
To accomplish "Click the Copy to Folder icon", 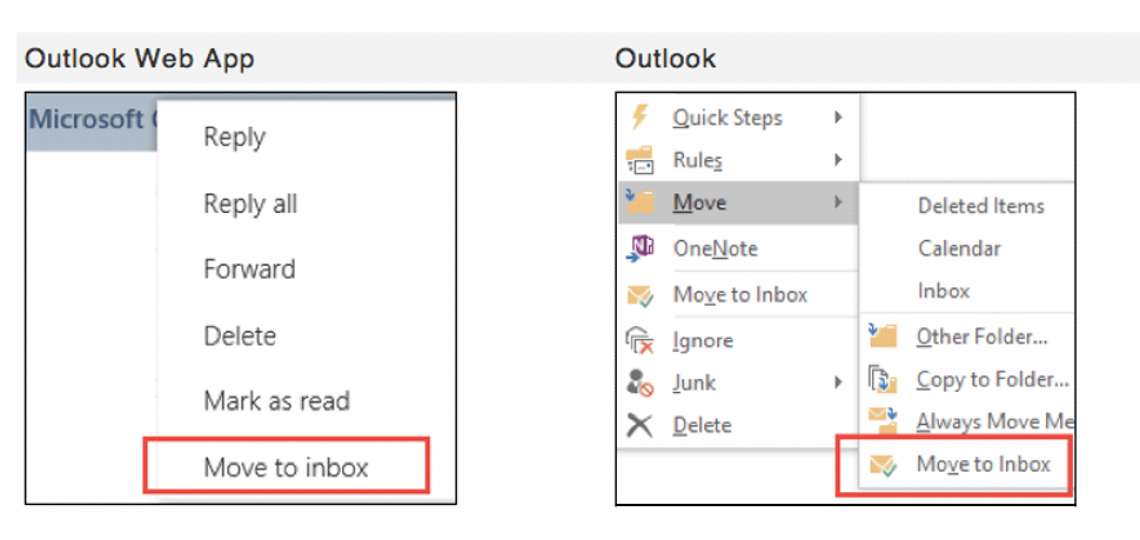I will (x=883, y=379).
